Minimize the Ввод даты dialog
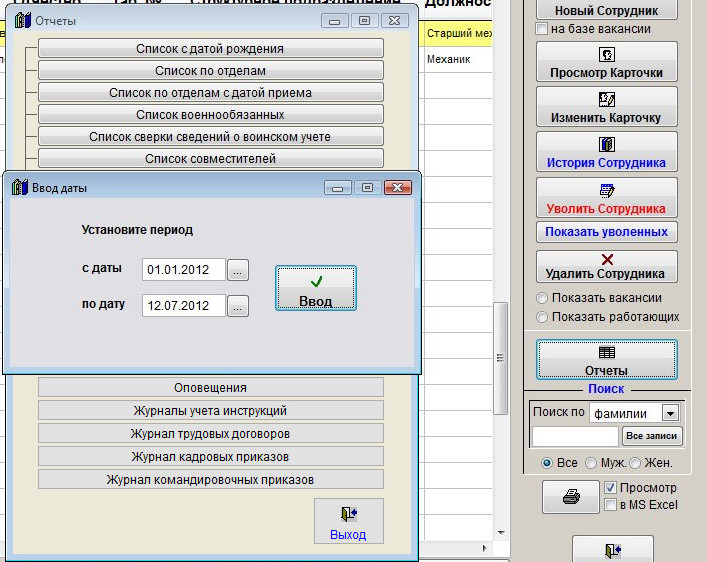Screen dimensions: 707x562 [338, 187]
